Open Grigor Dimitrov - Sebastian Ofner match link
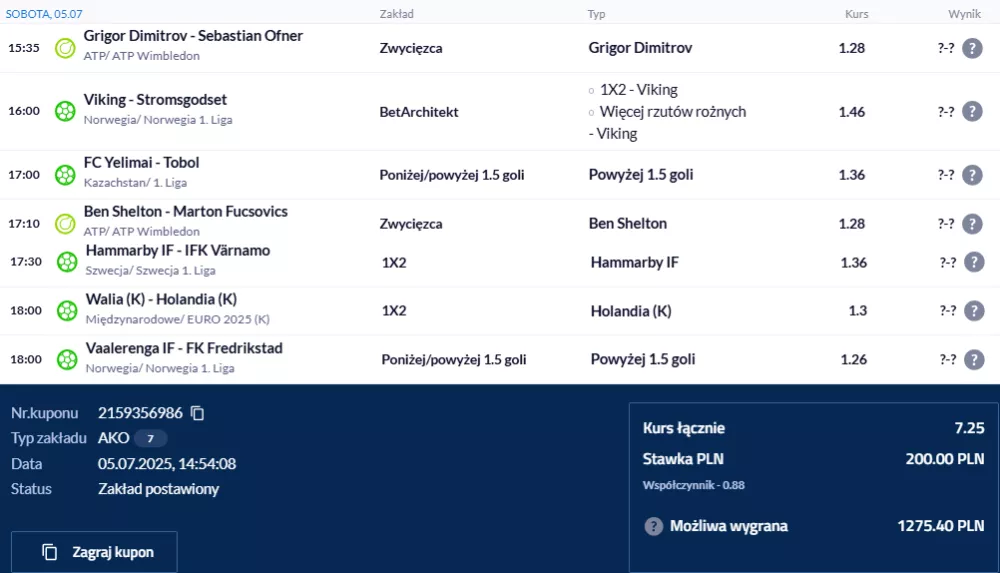1000x573 pixels. [x=193, y=36]
